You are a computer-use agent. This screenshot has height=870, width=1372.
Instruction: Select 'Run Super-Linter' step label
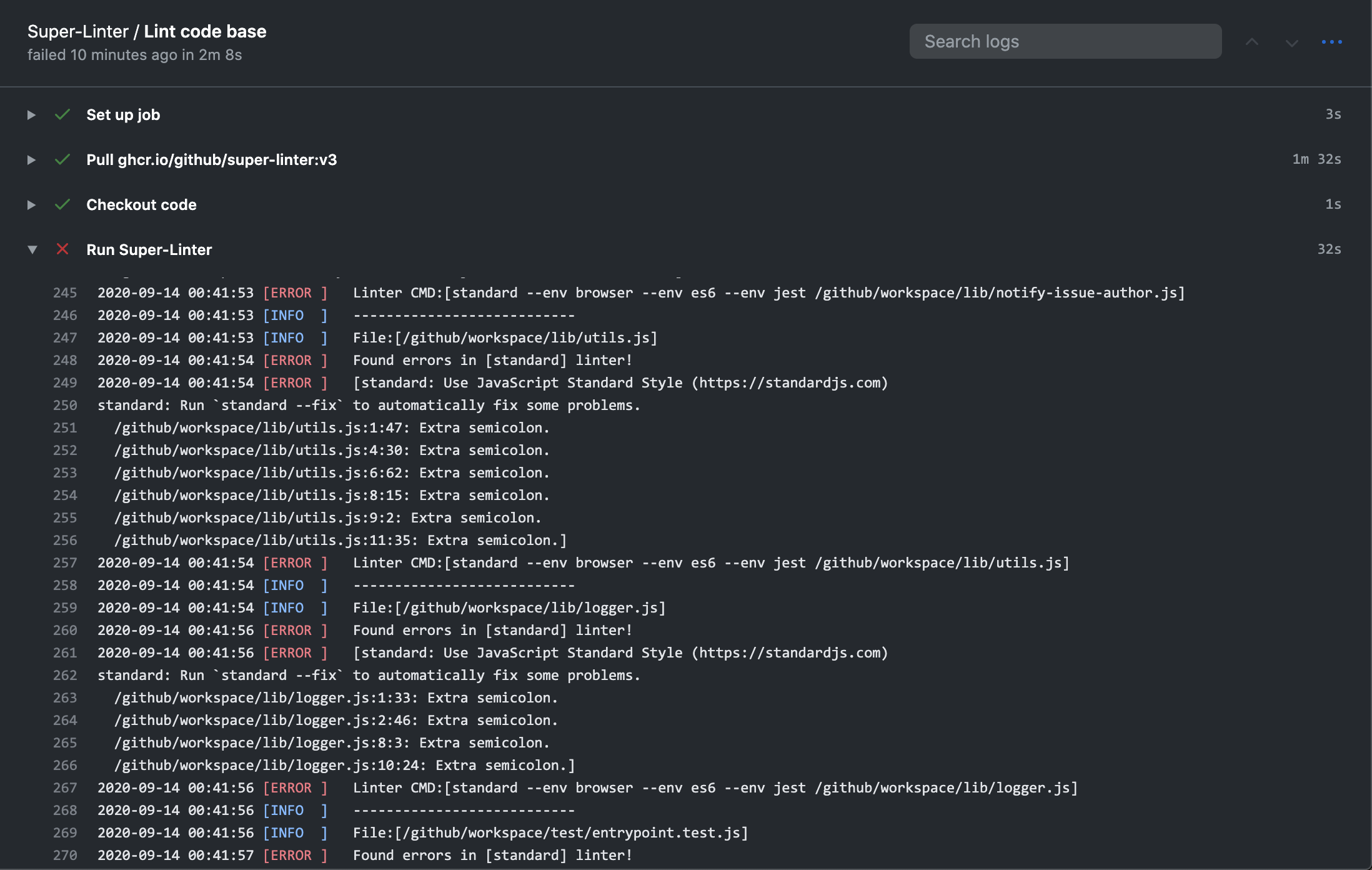tap(149, 247)
